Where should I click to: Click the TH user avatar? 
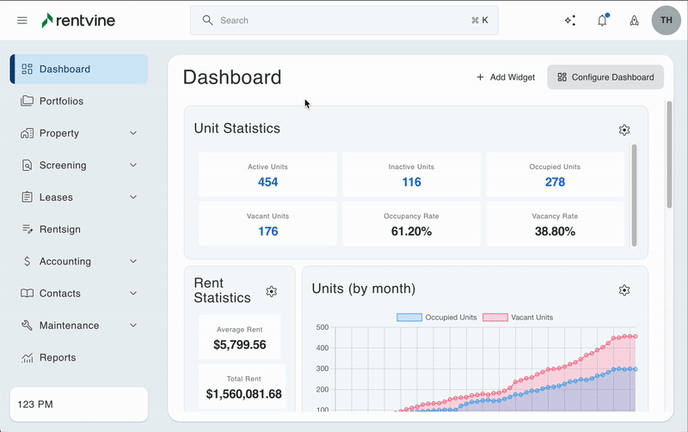tap(665, 20)
